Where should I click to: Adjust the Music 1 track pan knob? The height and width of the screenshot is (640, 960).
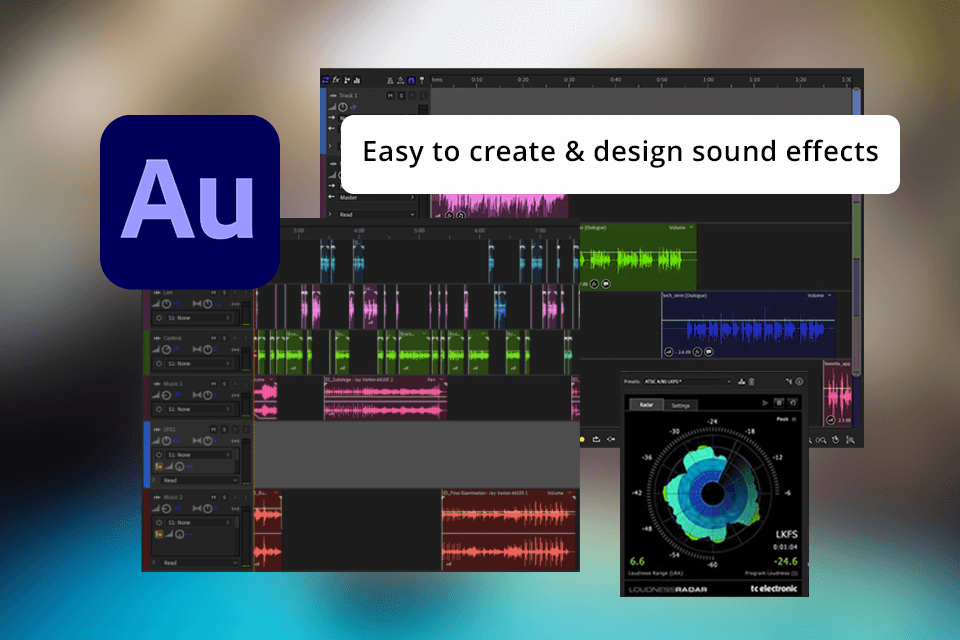(208, 395)
